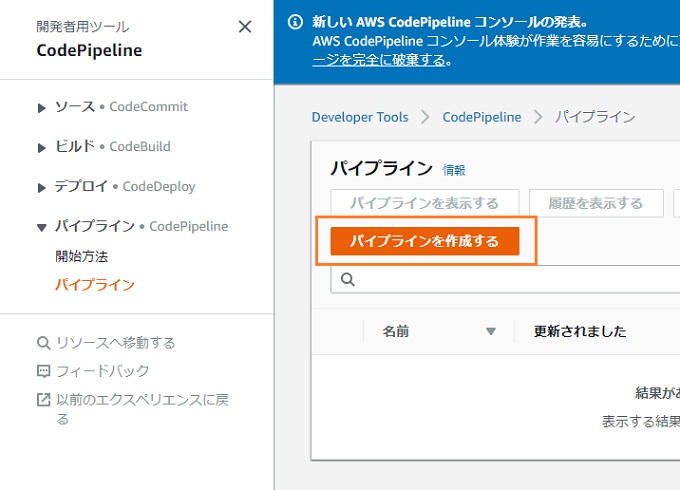Viewport: 680px width, 490px height.
Task: Expand the ビルド CodeBuild section
Action: [x=42, y=148]
